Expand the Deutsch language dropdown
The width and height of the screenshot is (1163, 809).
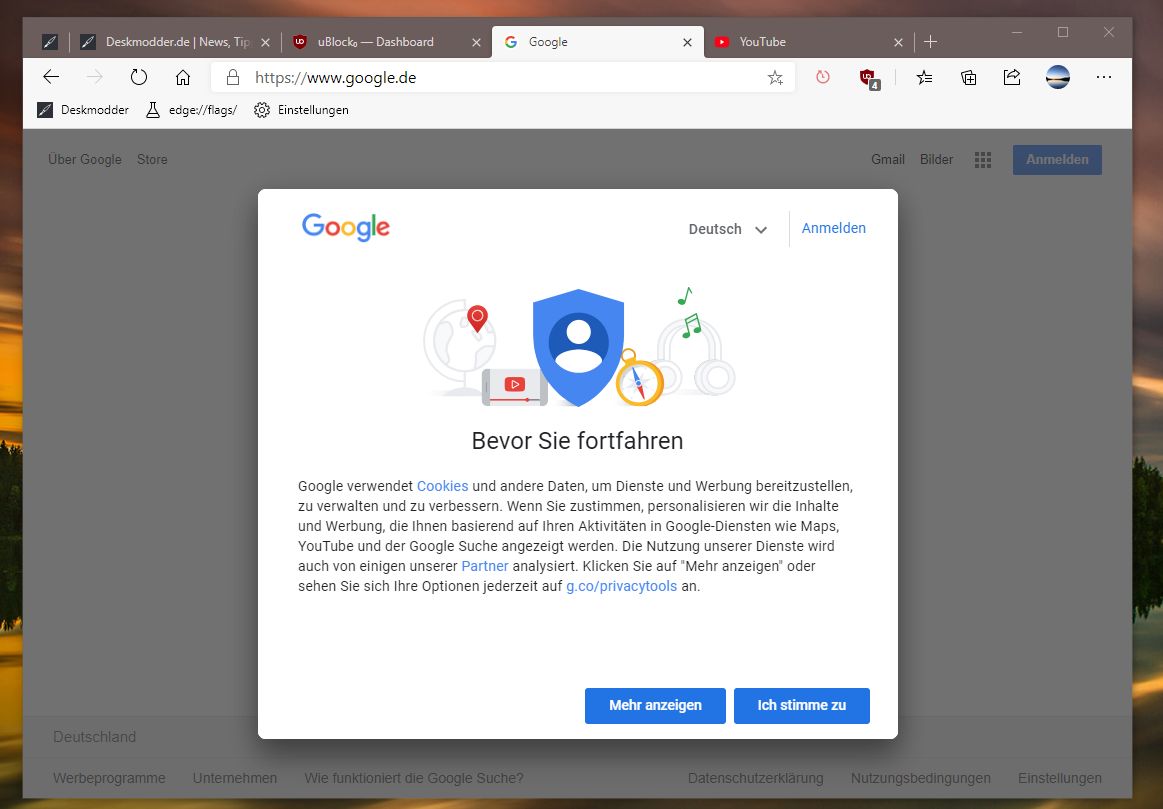(x=728, y=229)
